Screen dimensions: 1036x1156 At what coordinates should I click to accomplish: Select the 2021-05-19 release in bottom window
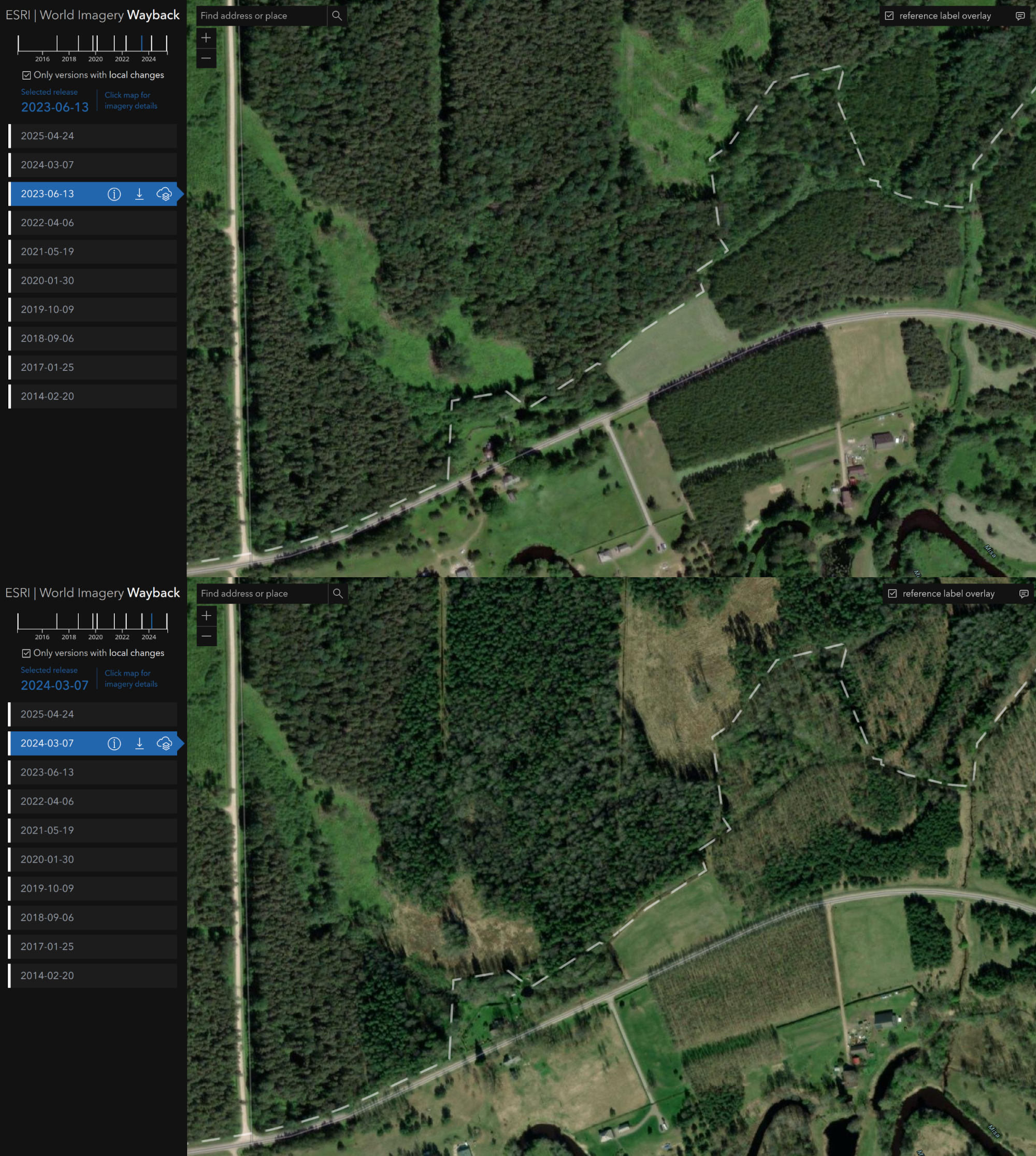pos(93,830)
